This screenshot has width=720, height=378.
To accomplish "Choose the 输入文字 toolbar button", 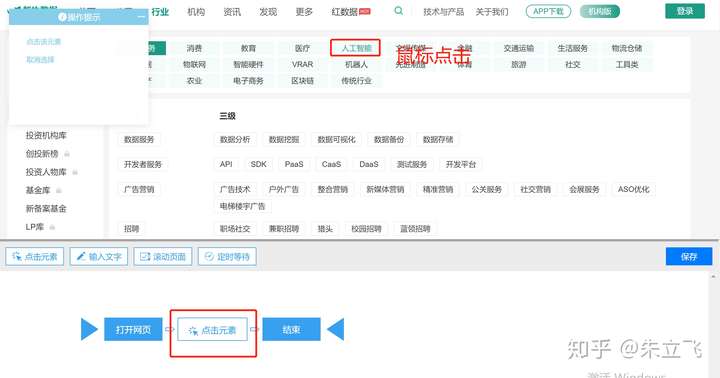I will pyautogui.click(x=99, y=256).
